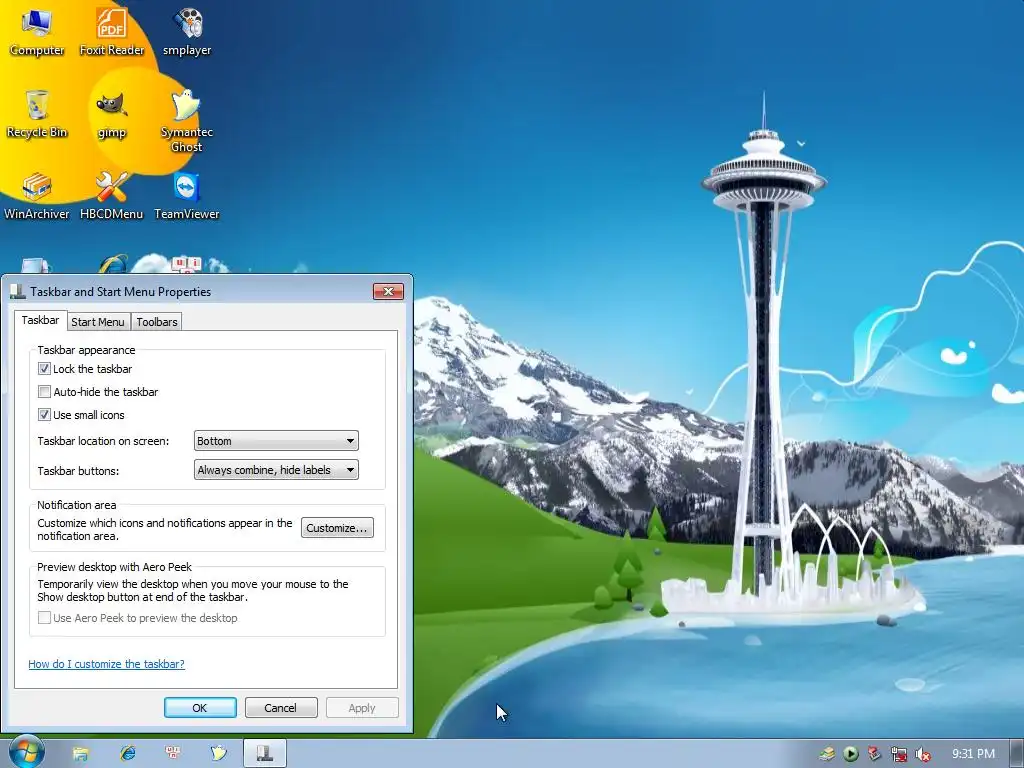Enable Auto-hide the taskbar
This screenshot has height=768, width=1024.
pyautogui.click(x=44, y=392)
